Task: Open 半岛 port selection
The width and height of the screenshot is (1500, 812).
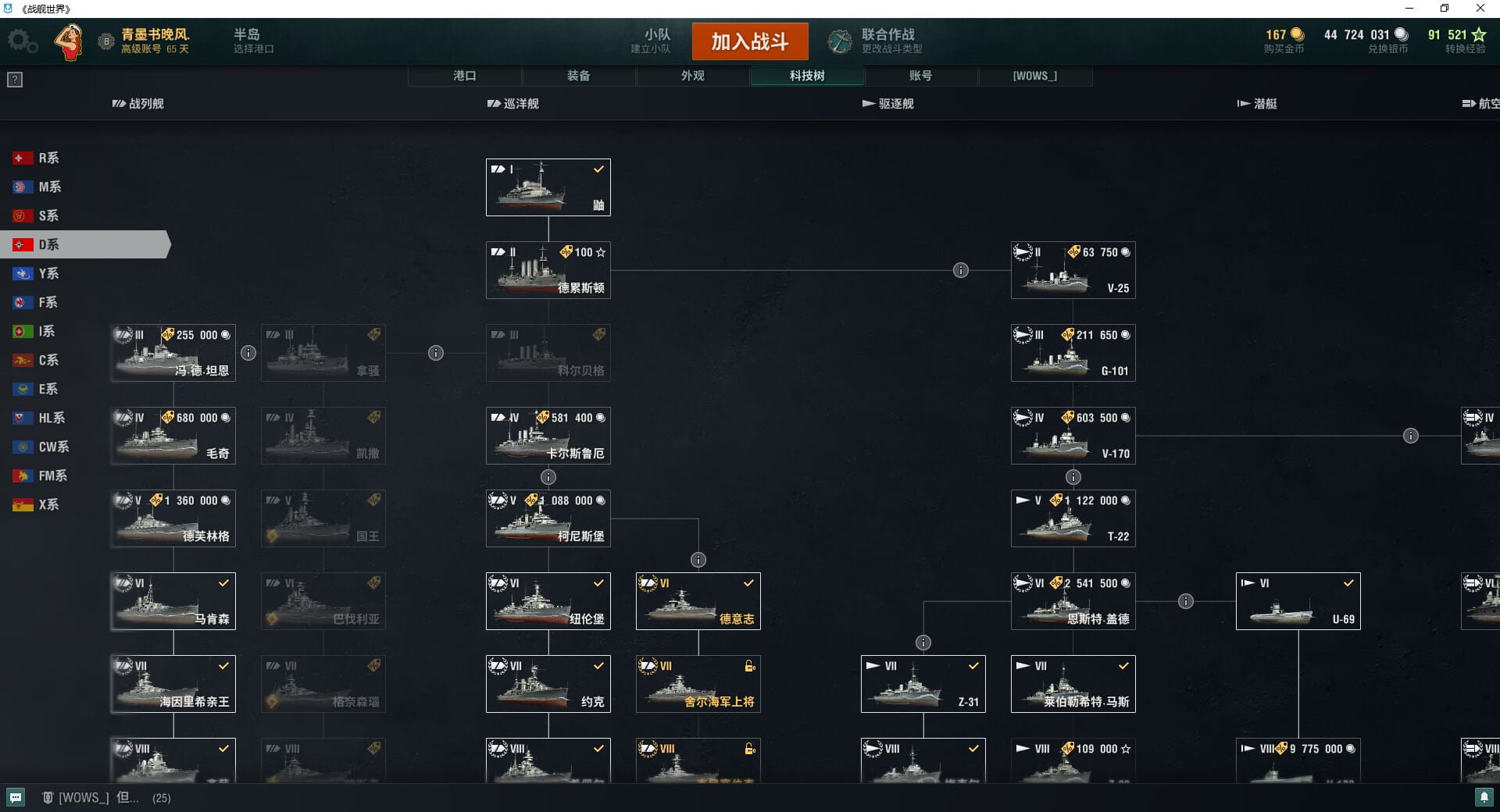Action: 253,41
